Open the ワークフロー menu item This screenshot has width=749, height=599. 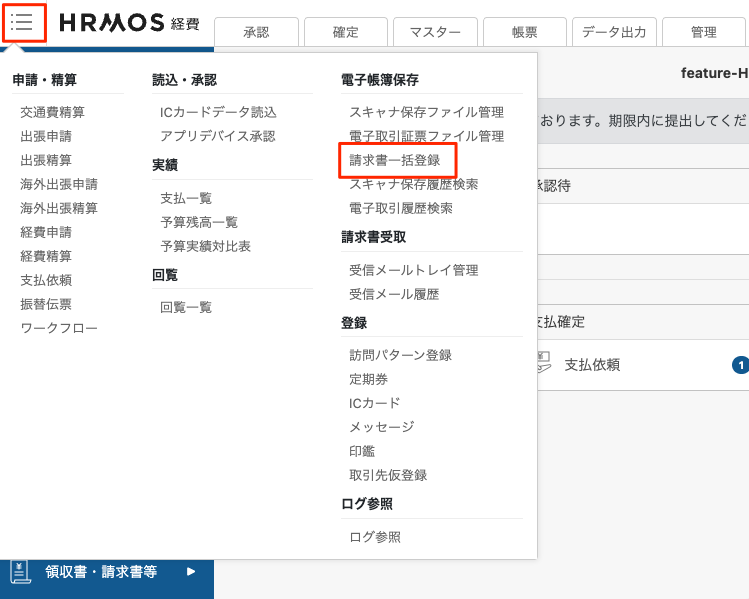click(59, 328)
